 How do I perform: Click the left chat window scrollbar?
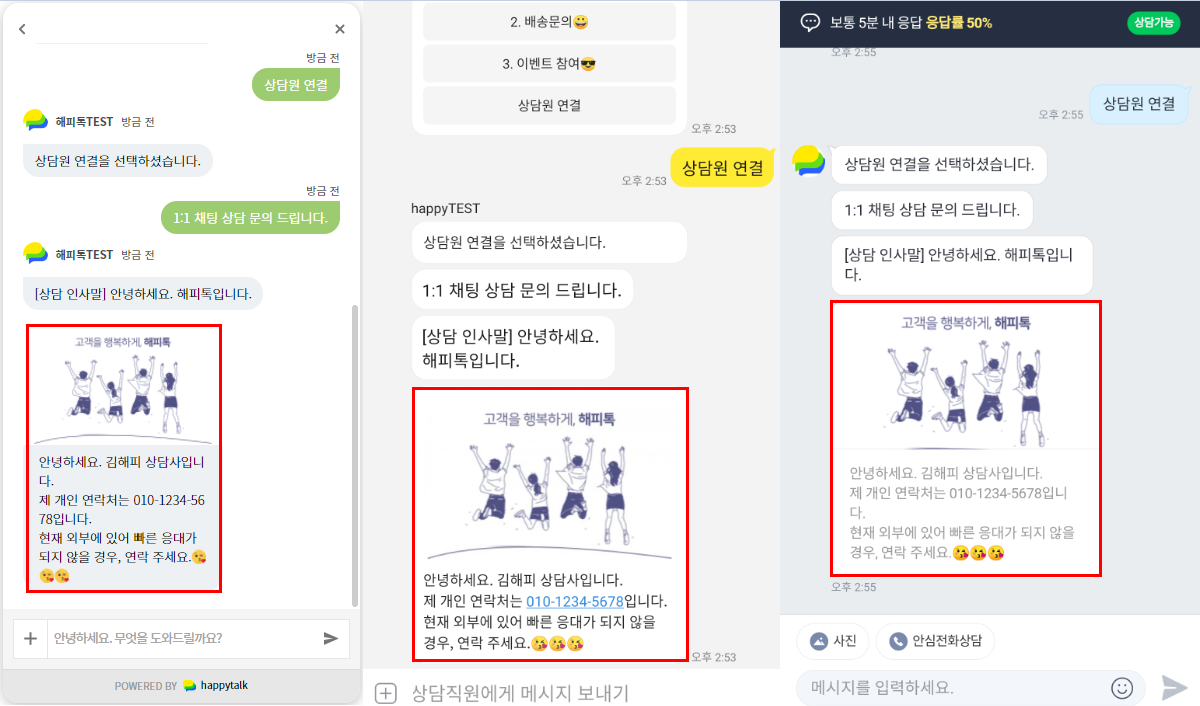click(x=354, y=455)
